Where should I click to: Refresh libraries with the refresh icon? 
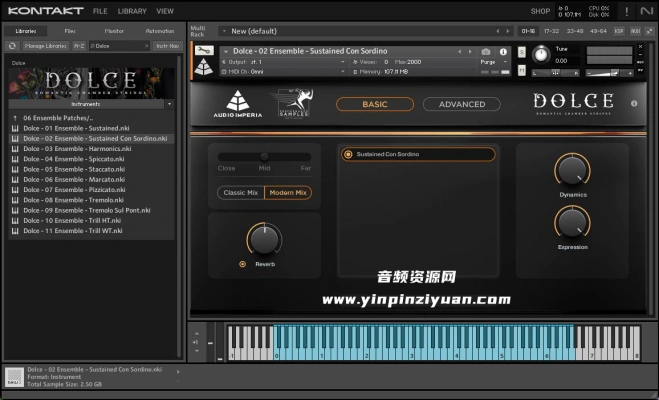[12, 46]
